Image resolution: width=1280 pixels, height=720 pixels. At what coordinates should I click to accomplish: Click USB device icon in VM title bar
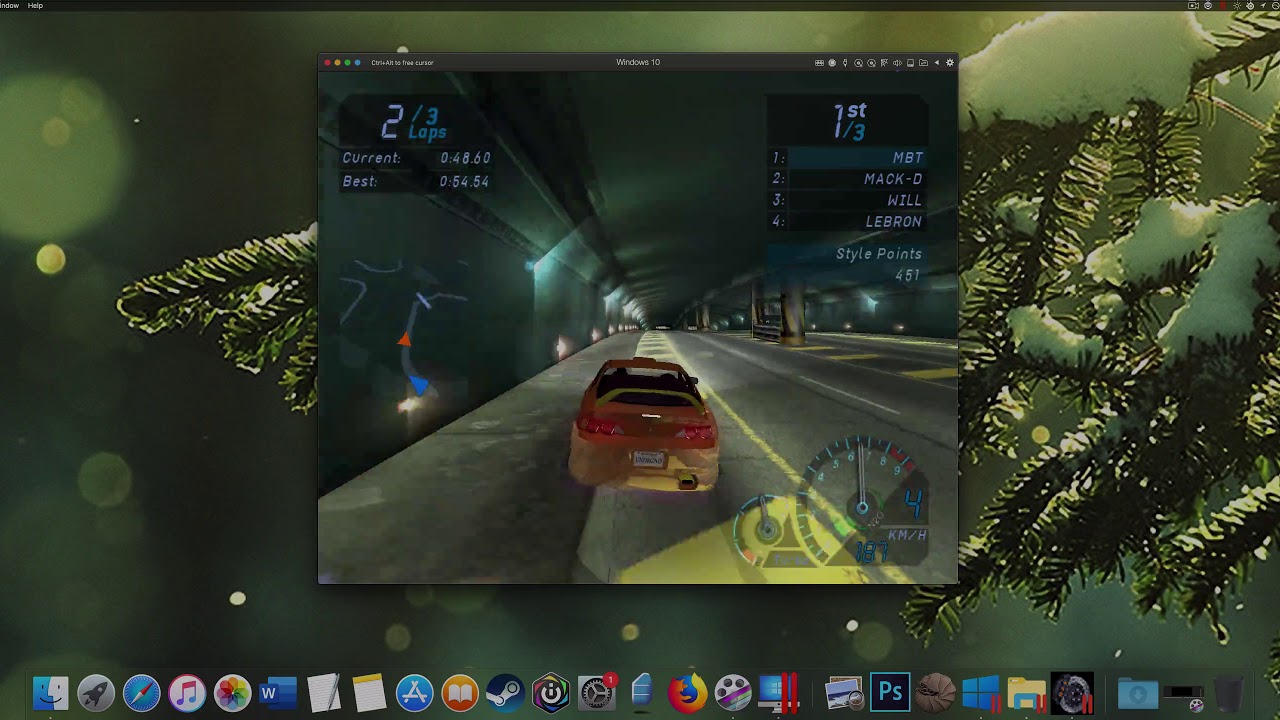click(x=845, y=63)
